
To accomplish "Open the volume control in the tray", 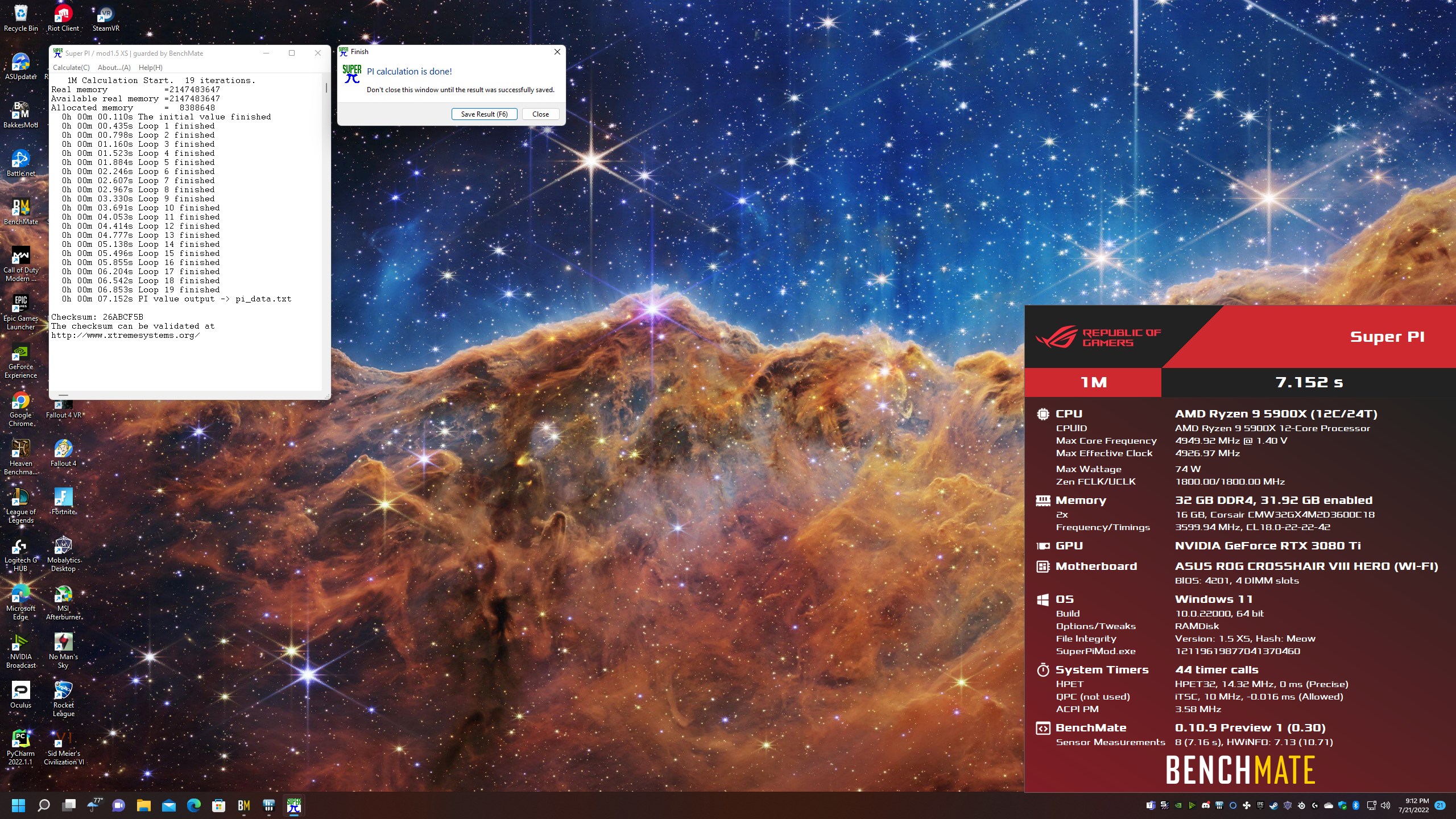I will [1385, 805].
